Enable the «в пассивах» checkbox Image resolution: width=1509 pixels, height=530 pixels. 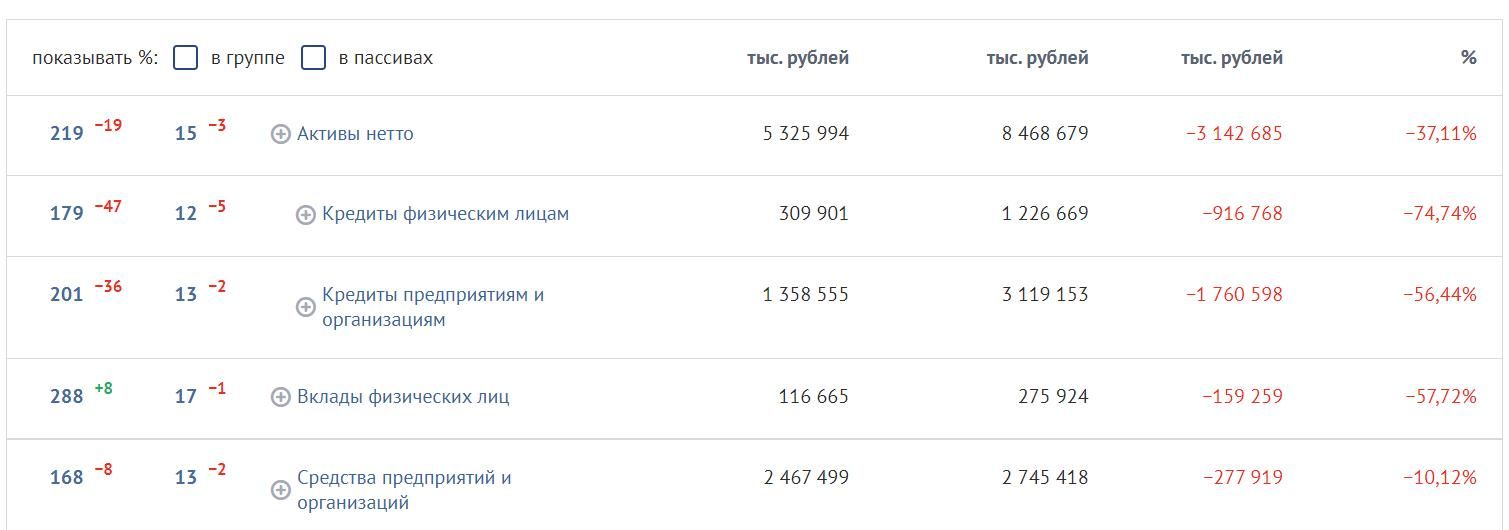314,57
